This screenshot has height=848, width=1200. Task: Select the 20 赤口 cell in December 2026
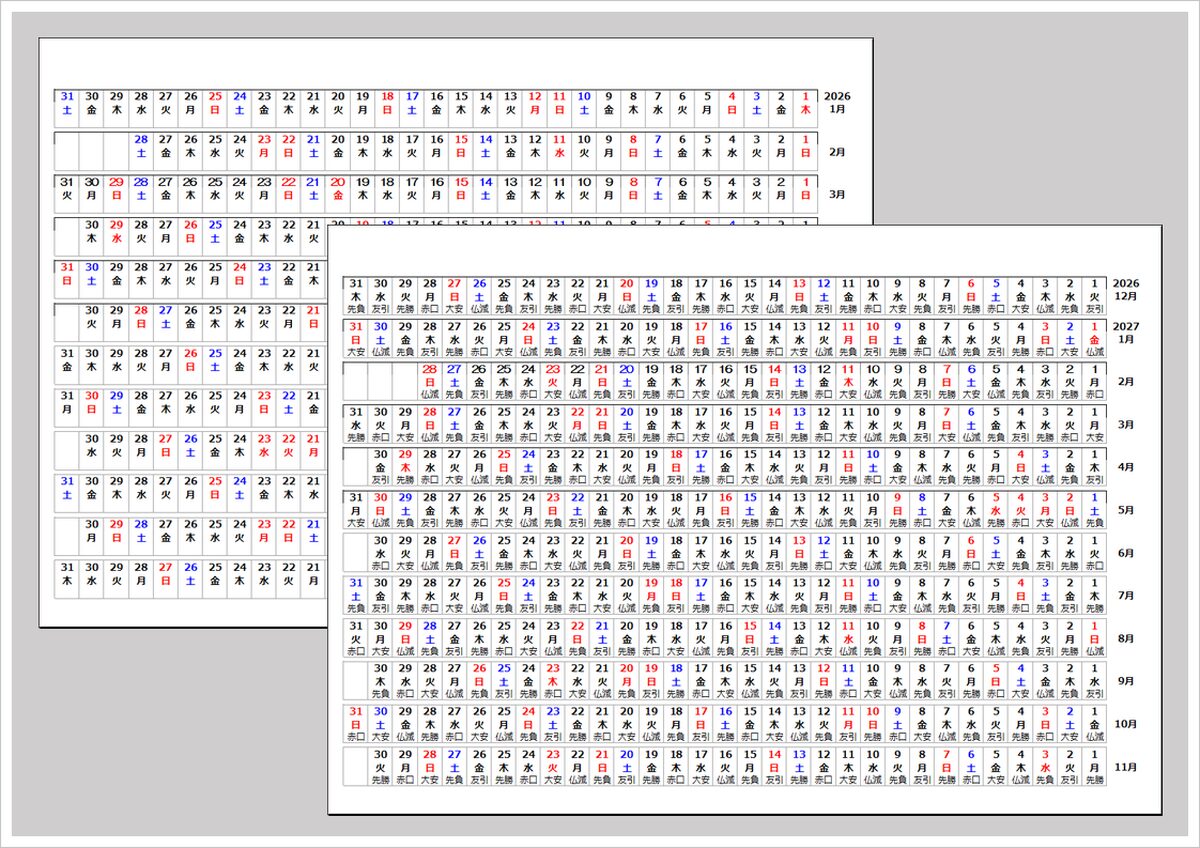[626, 290]
